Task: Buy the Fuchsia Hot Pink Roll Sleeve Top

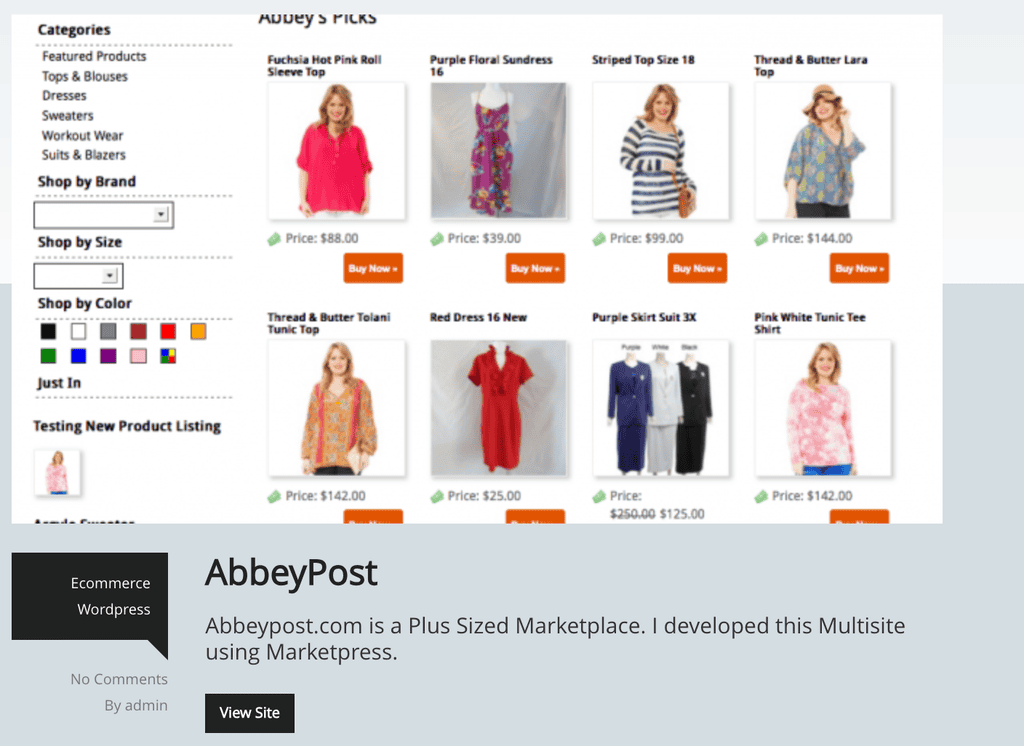Action: click(373, 268)
